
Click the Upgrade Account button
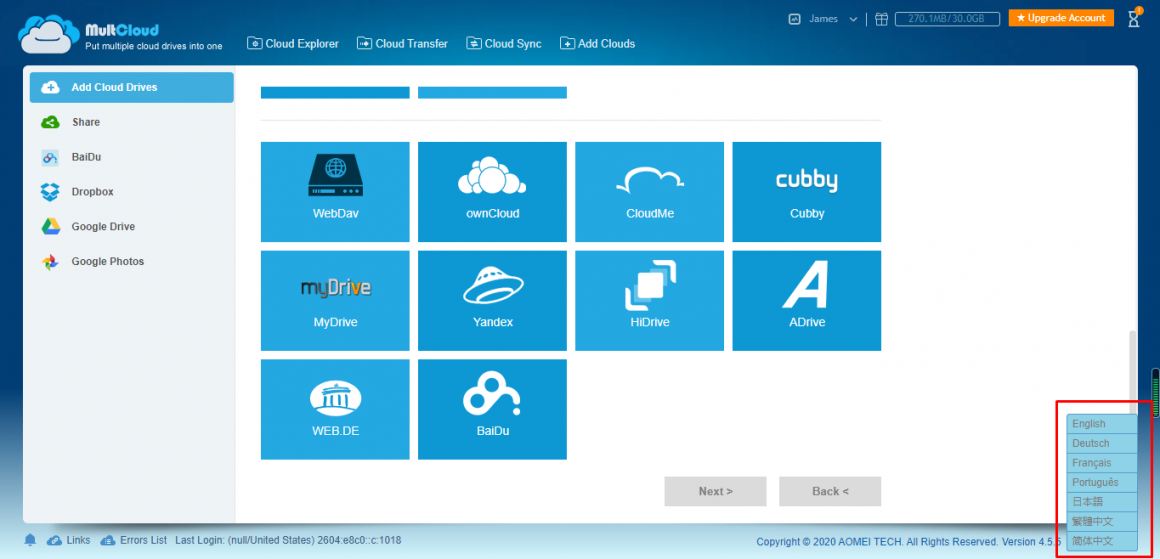point(1062,18)
